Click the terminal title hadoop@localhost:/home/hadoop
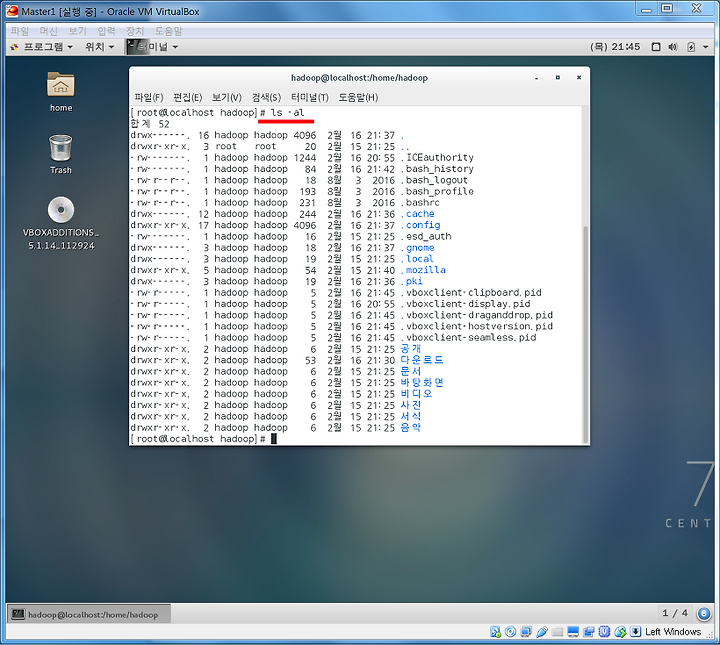 tap(359, 78)
